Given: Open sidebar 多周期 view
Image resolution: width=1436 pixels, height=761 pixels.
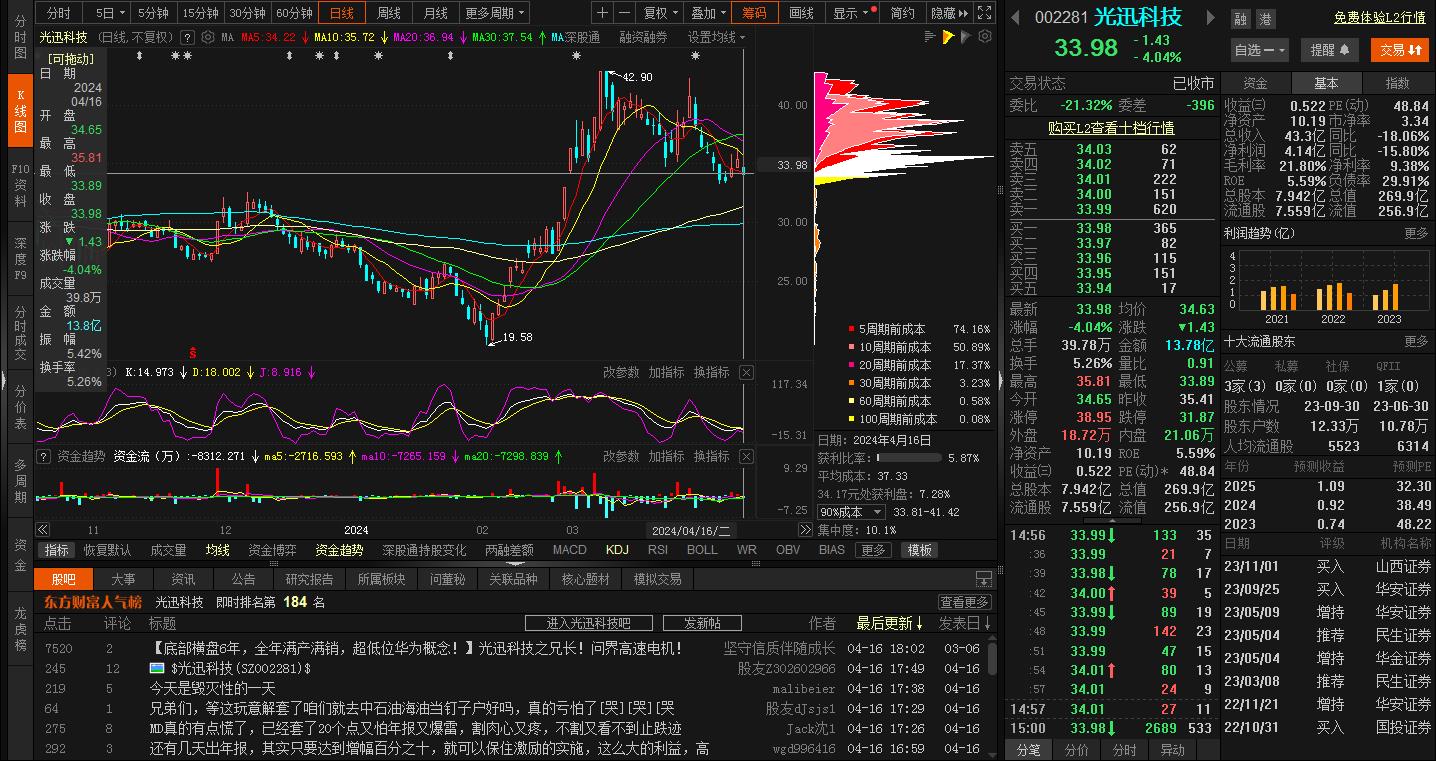Looking at the screenshot, I should pyautogui.click(x=20, y=481).
